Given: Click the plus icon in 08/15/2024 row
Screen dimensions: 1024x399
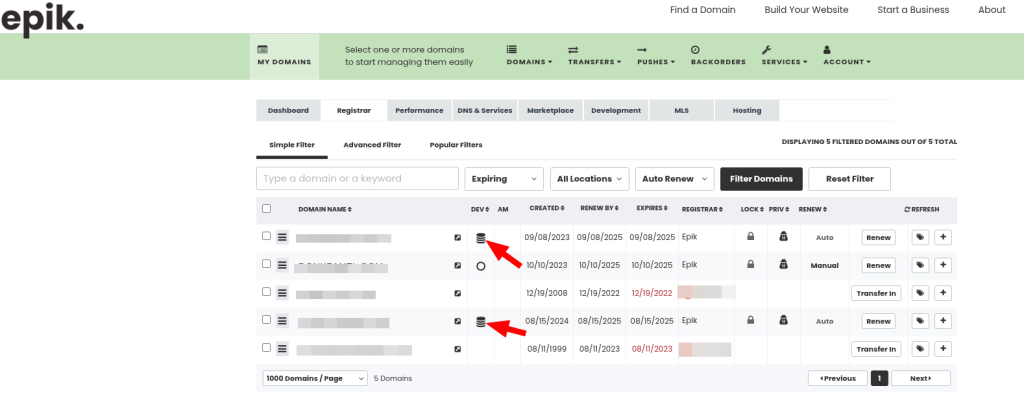Looking at the screenshot, I should [x=943, y=321].
